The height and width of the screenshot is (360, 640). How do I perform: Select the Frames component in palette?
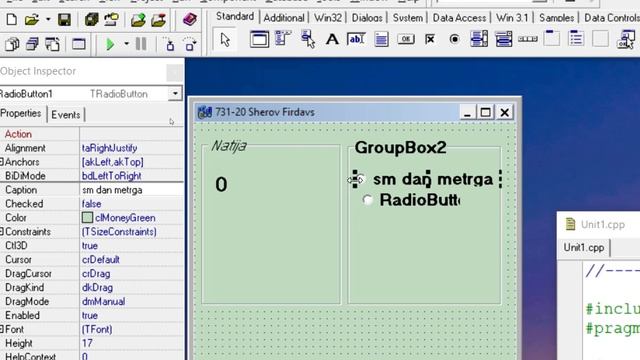[259, 40]
